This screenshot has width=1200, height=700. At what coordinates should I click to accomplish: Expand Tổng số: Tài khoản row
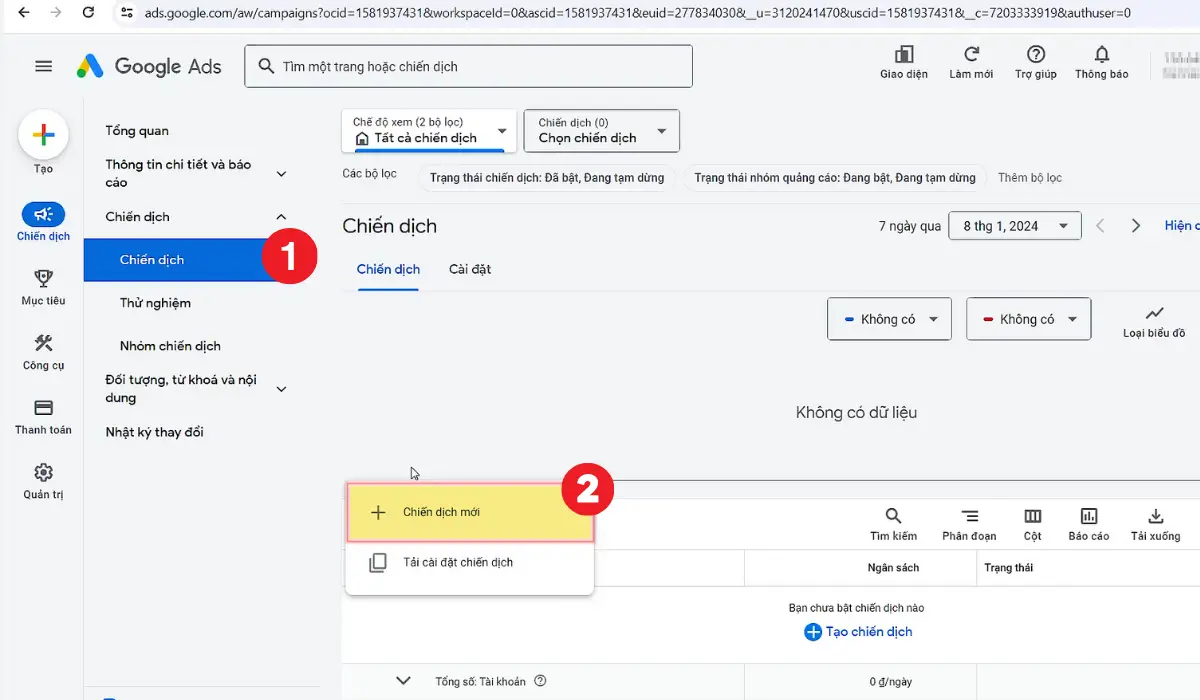(403, 680)
